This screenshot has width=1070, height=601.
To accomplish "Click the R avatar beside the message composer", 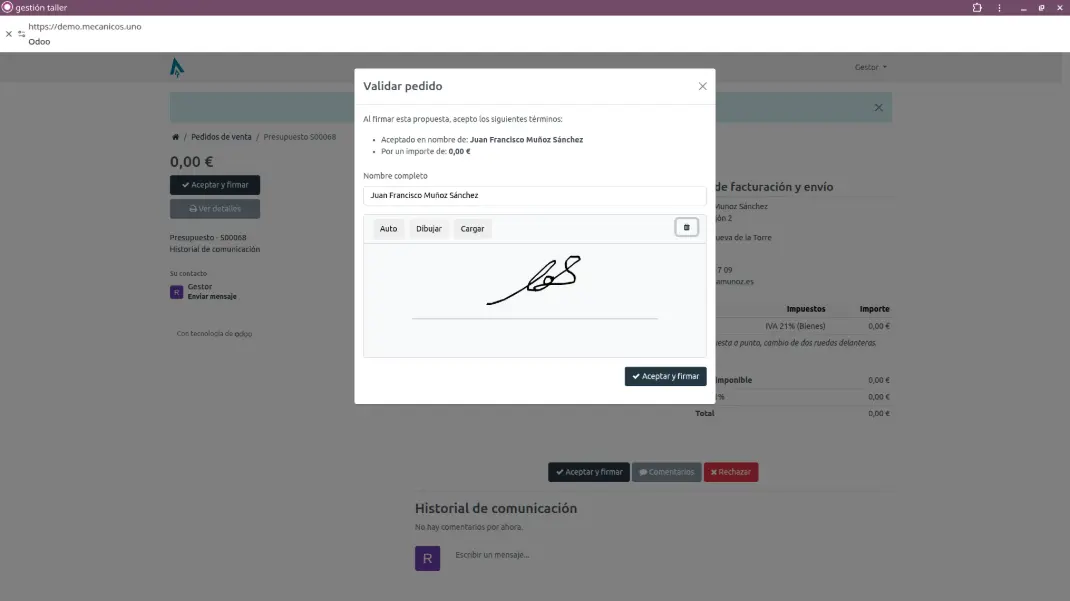I will click(427, 557).
